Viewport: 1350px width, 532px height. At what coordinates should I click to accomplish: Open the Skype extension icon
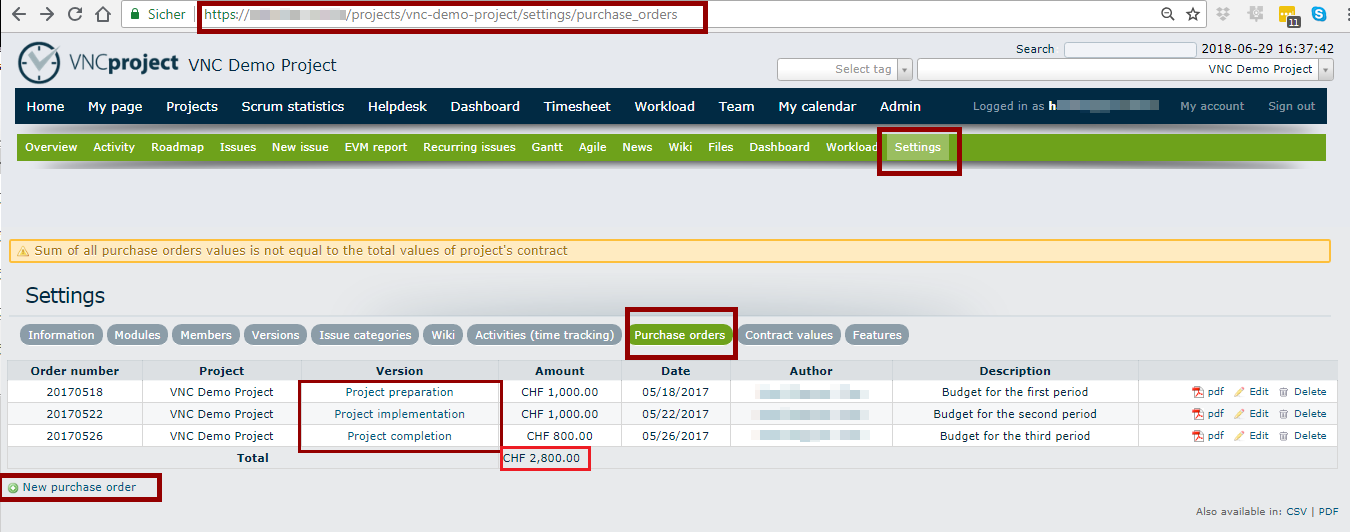click(1319, 14)
